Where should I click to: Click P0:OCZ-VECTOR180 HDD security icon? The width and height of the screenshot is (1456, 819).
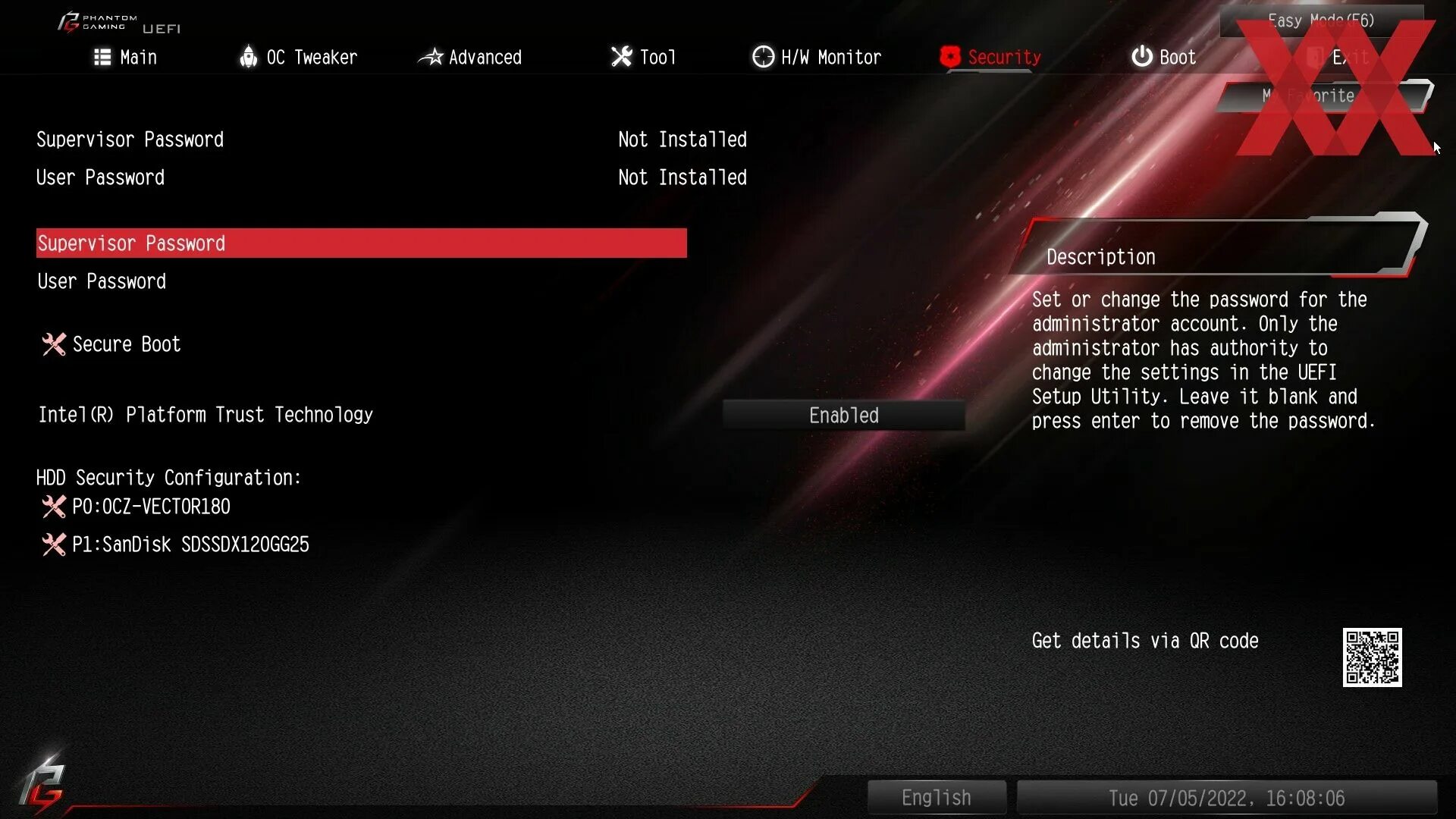pos(54,506)
